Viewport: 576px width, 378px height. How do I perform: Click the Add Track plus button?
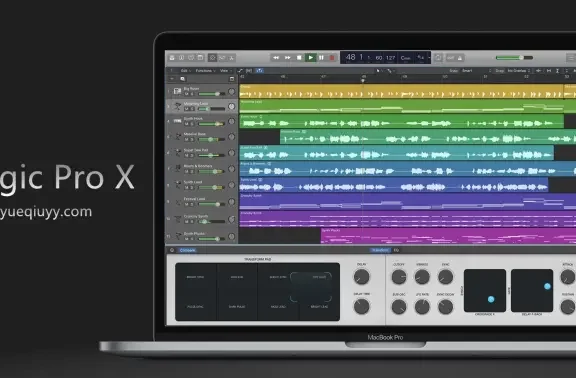point(172,79)
